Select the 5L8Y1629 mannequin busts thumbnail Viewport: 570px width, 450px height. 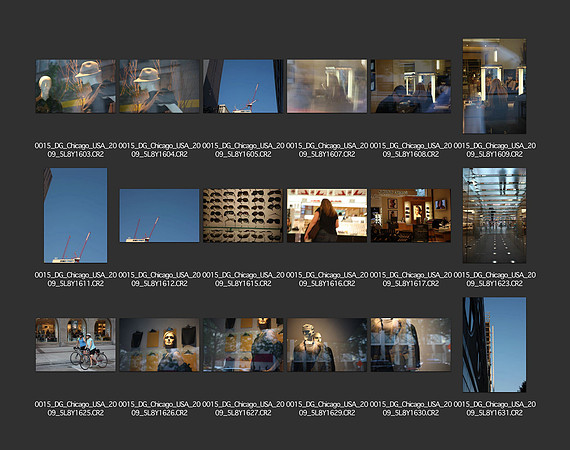327,345
